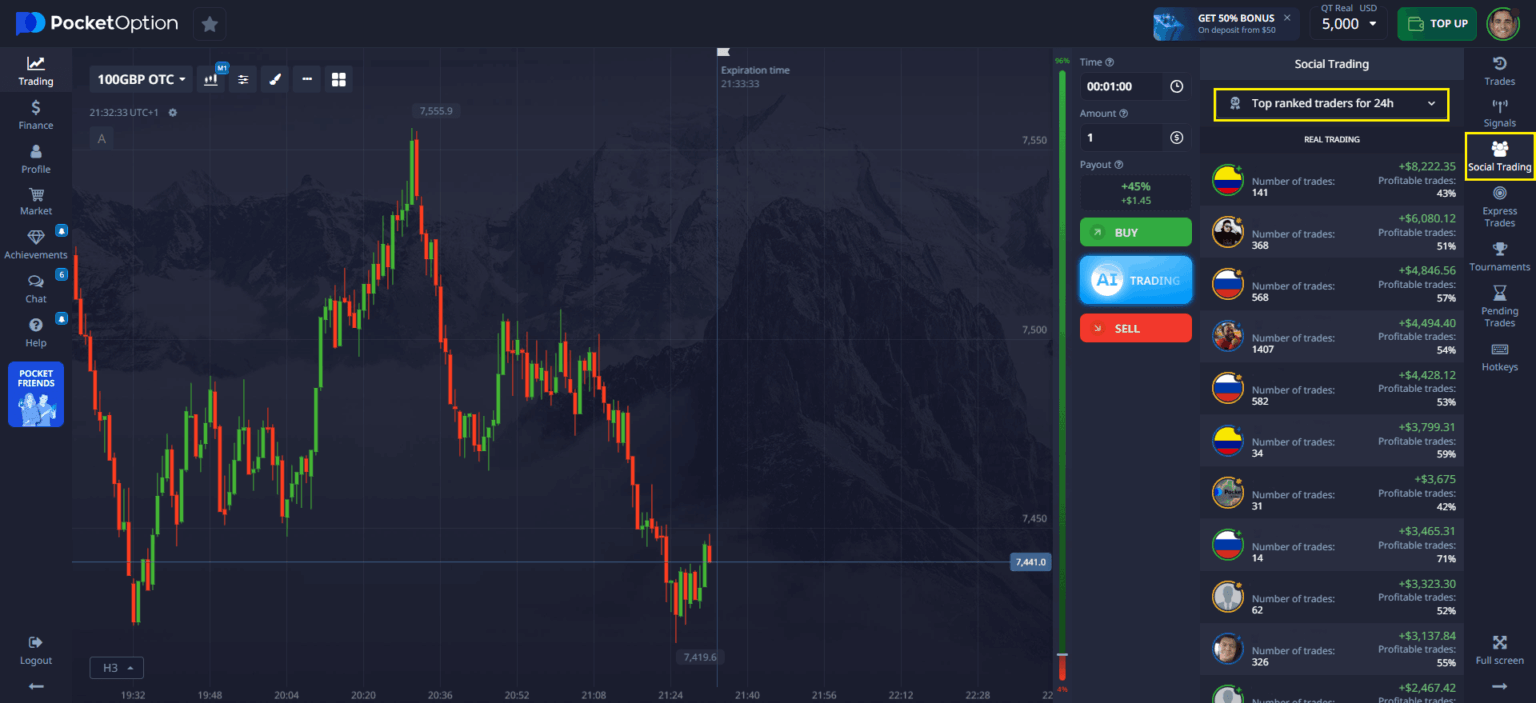The image size is (1536, 703).
Task: Expand the Top ranked traders for 24h dropdown
Action: (1330, 105)
